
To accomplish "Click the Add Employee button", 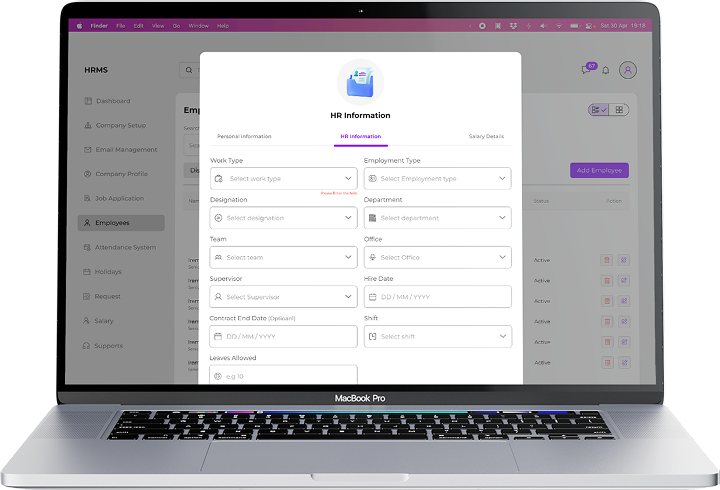I will pyautogui.click(x=599, y=171).
